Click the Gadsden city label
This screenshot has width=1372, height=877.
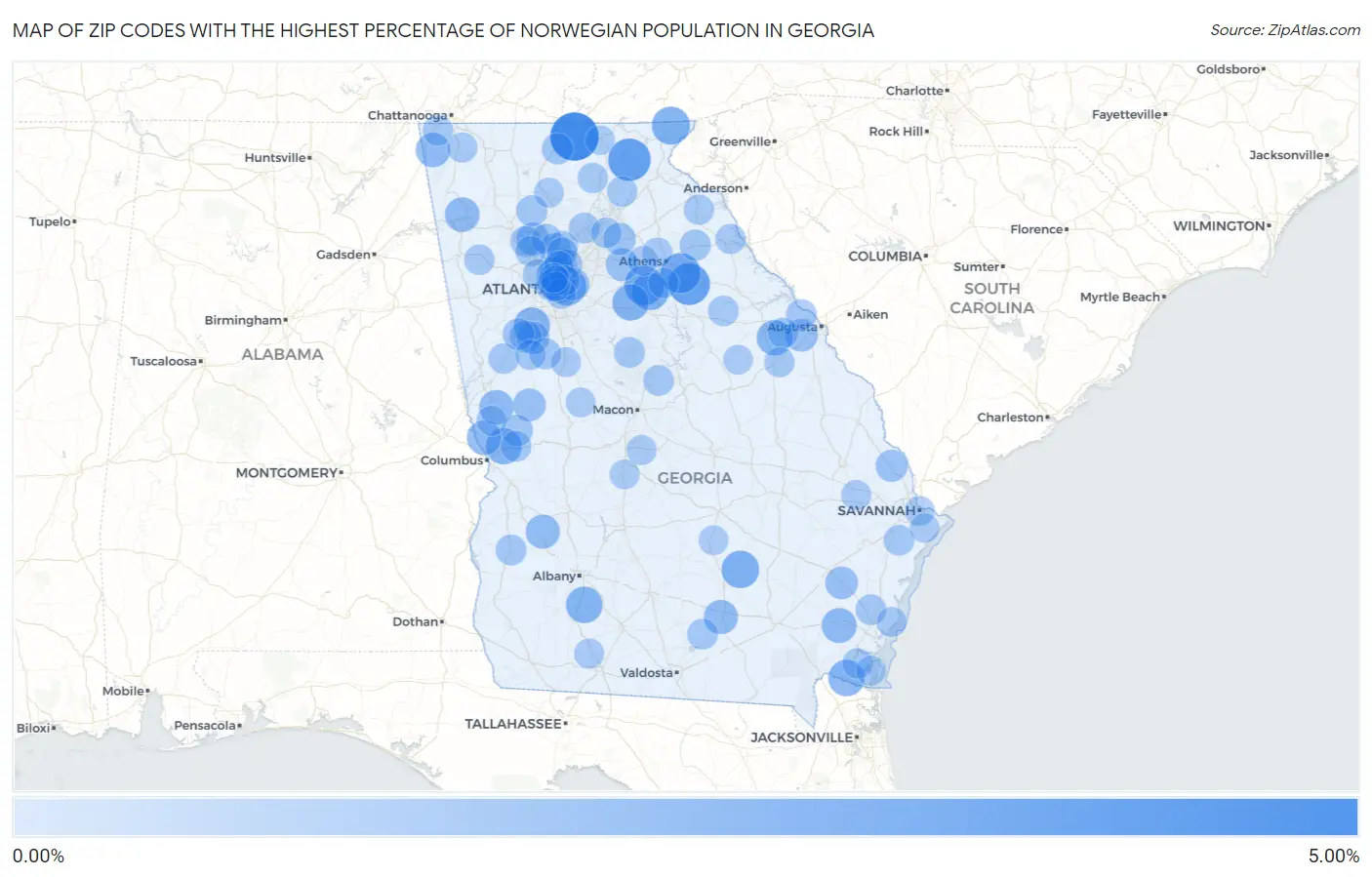[343, 254]
